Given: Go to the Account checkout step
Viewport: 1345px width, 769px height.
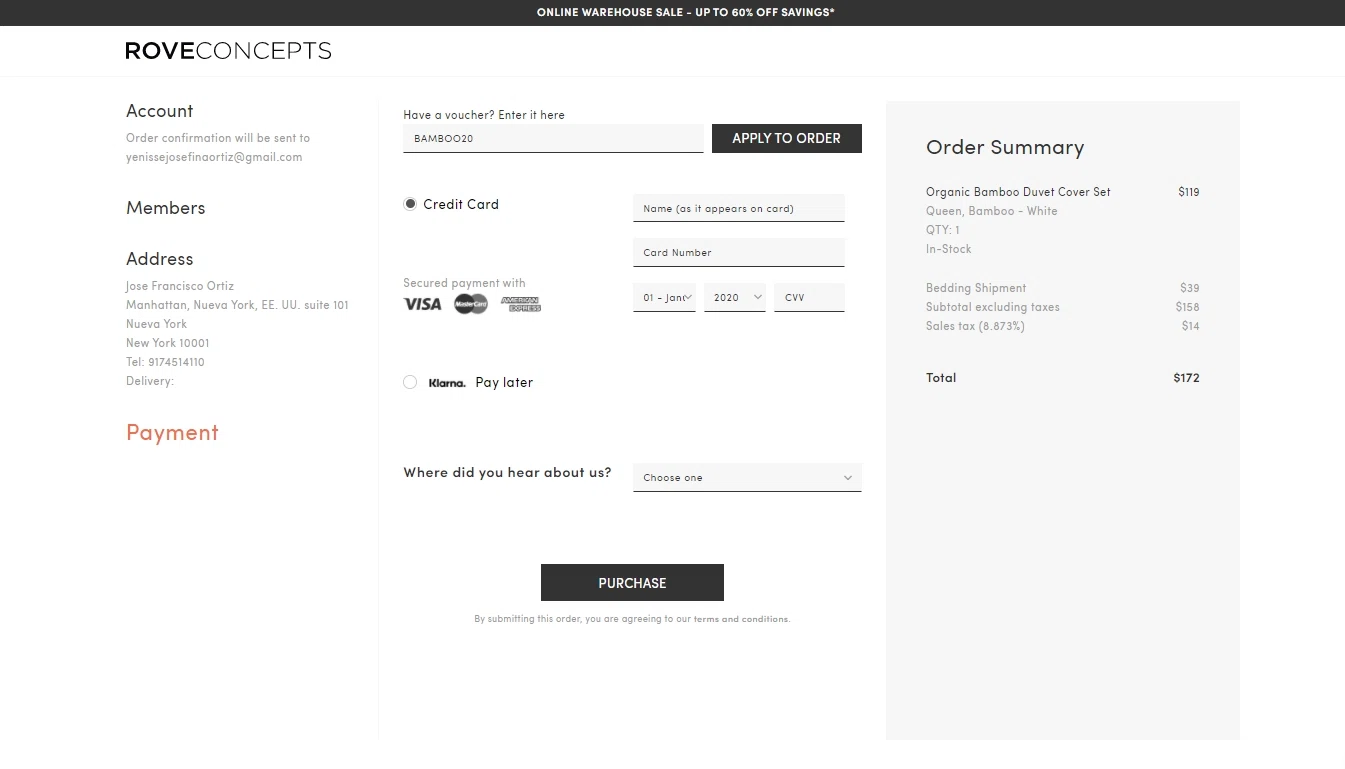Looking at the screenshot, I should point(160,111).
